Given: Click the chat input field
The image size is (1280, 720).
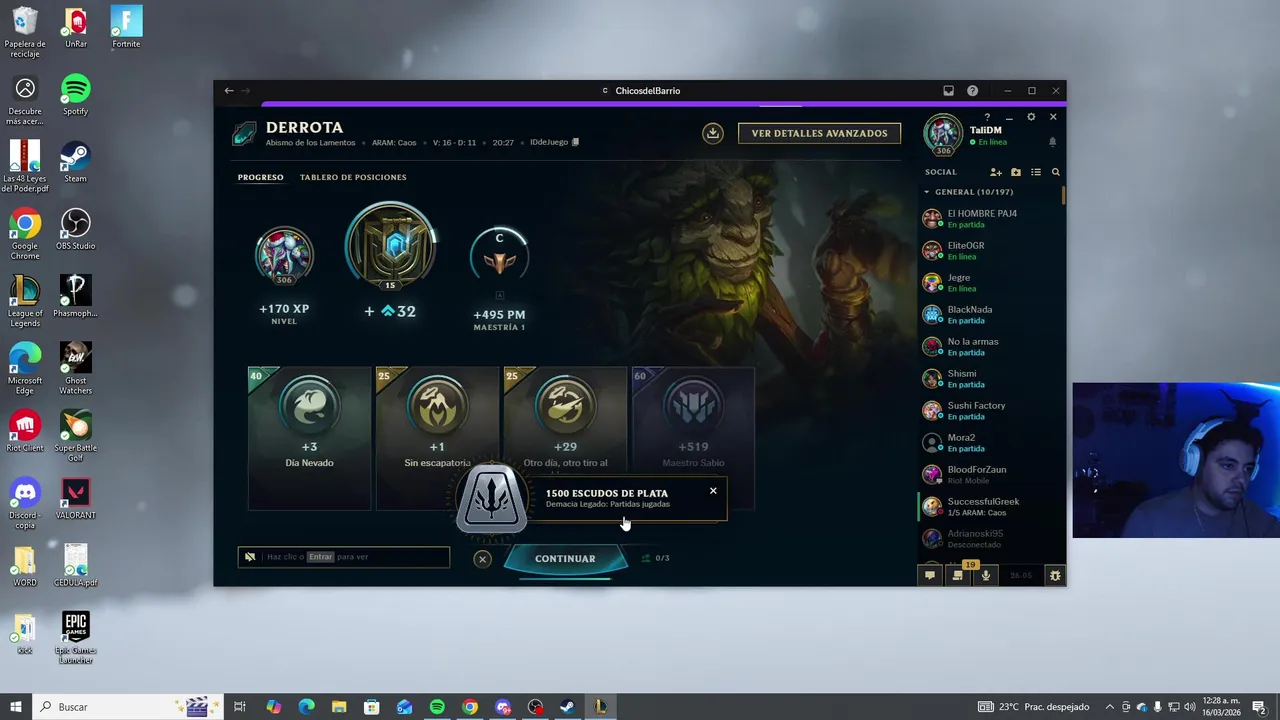Looking at the screenshot, I should tap(344, 557).
